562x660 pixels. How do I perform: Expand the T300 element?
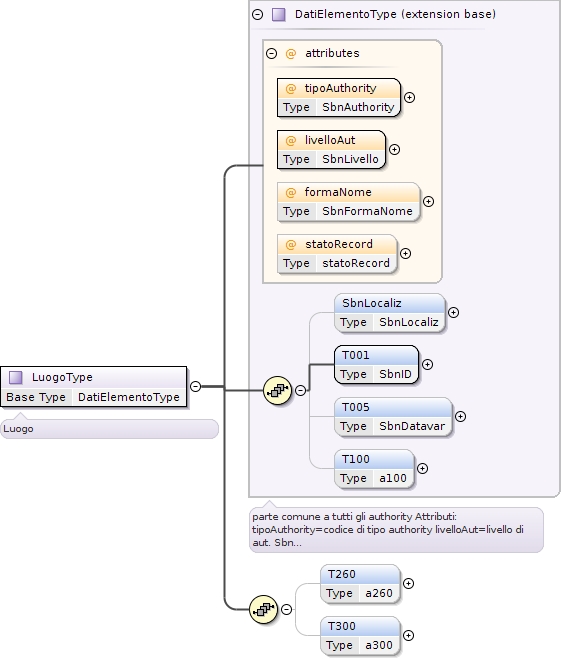tap(408, 636)
